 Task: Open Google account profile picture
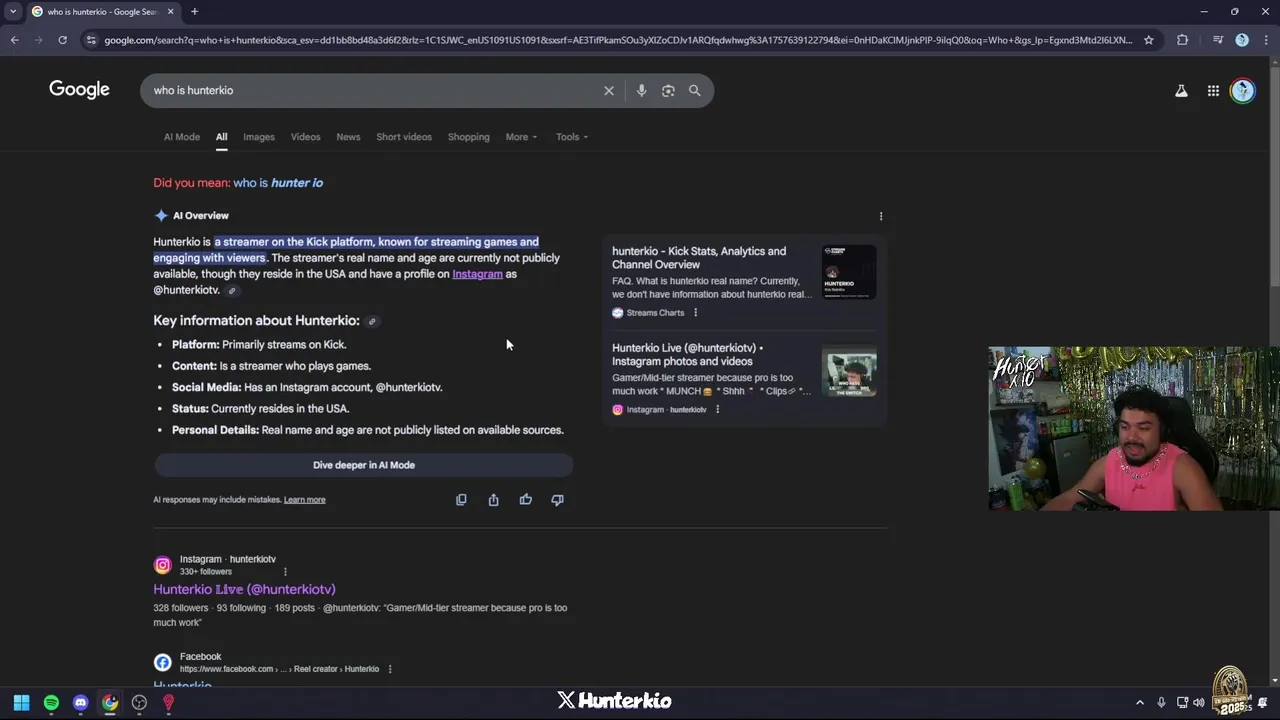pyautogui.click(x=1242, y=91)
